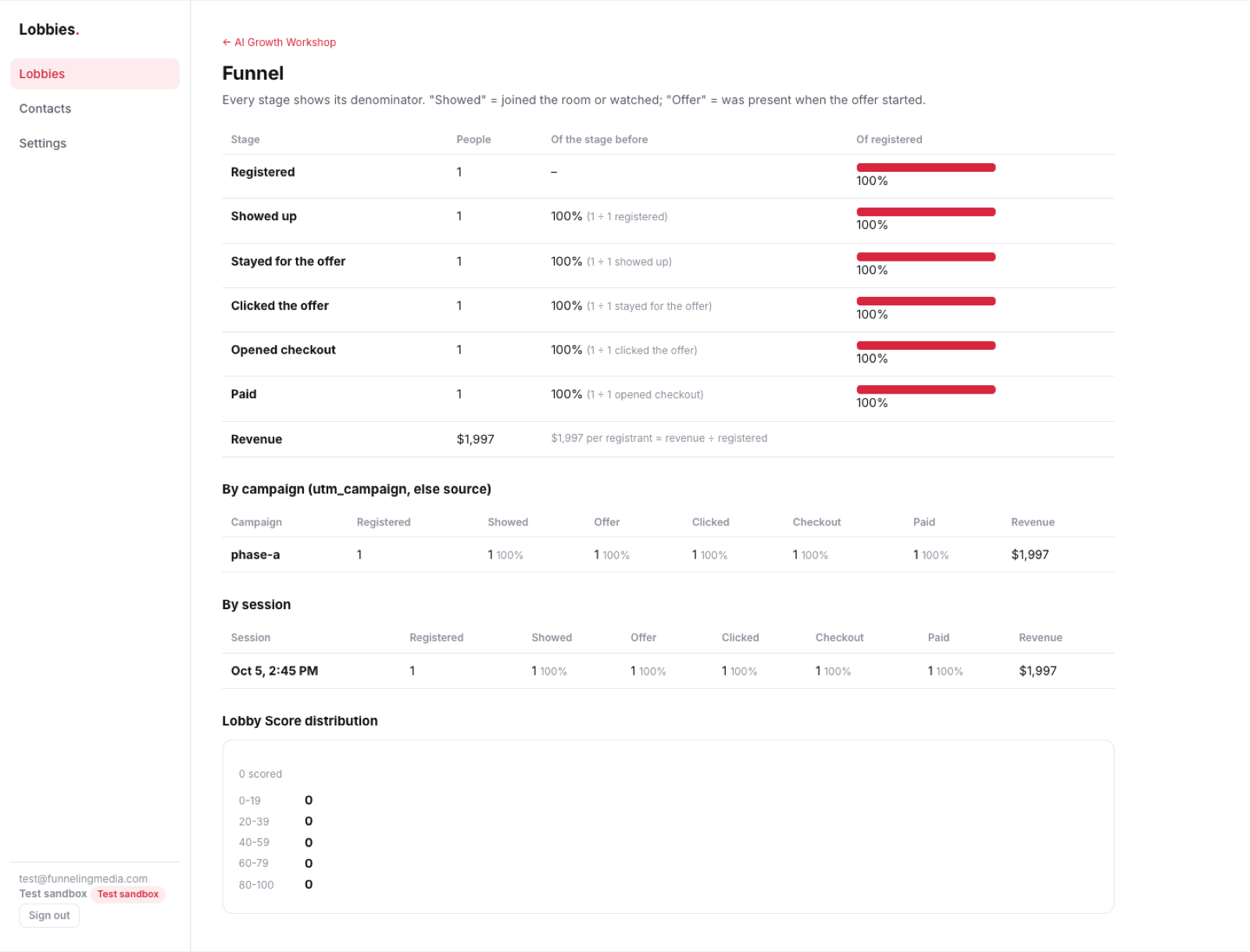Click the 0-19 score range row
This screenshot has width=1250, height=952.
click(x=276, y=800)
